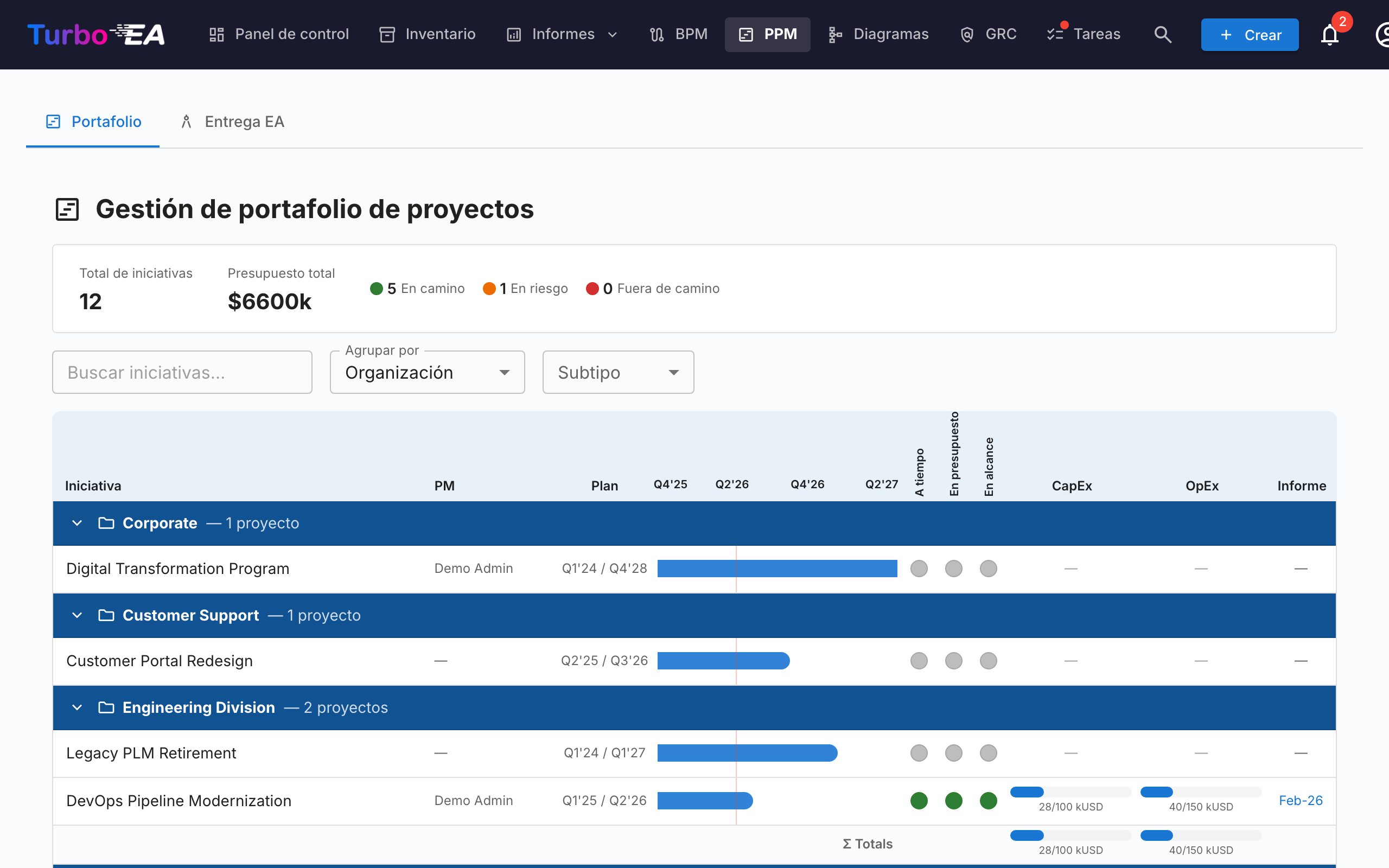
Task: Click DevOps Pipeline Modernization timeline bar
Action: click(x=705, y=800)
